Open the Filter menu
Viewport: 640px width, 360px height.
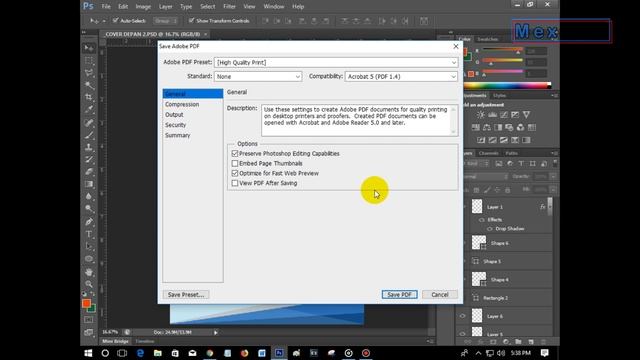229,7
